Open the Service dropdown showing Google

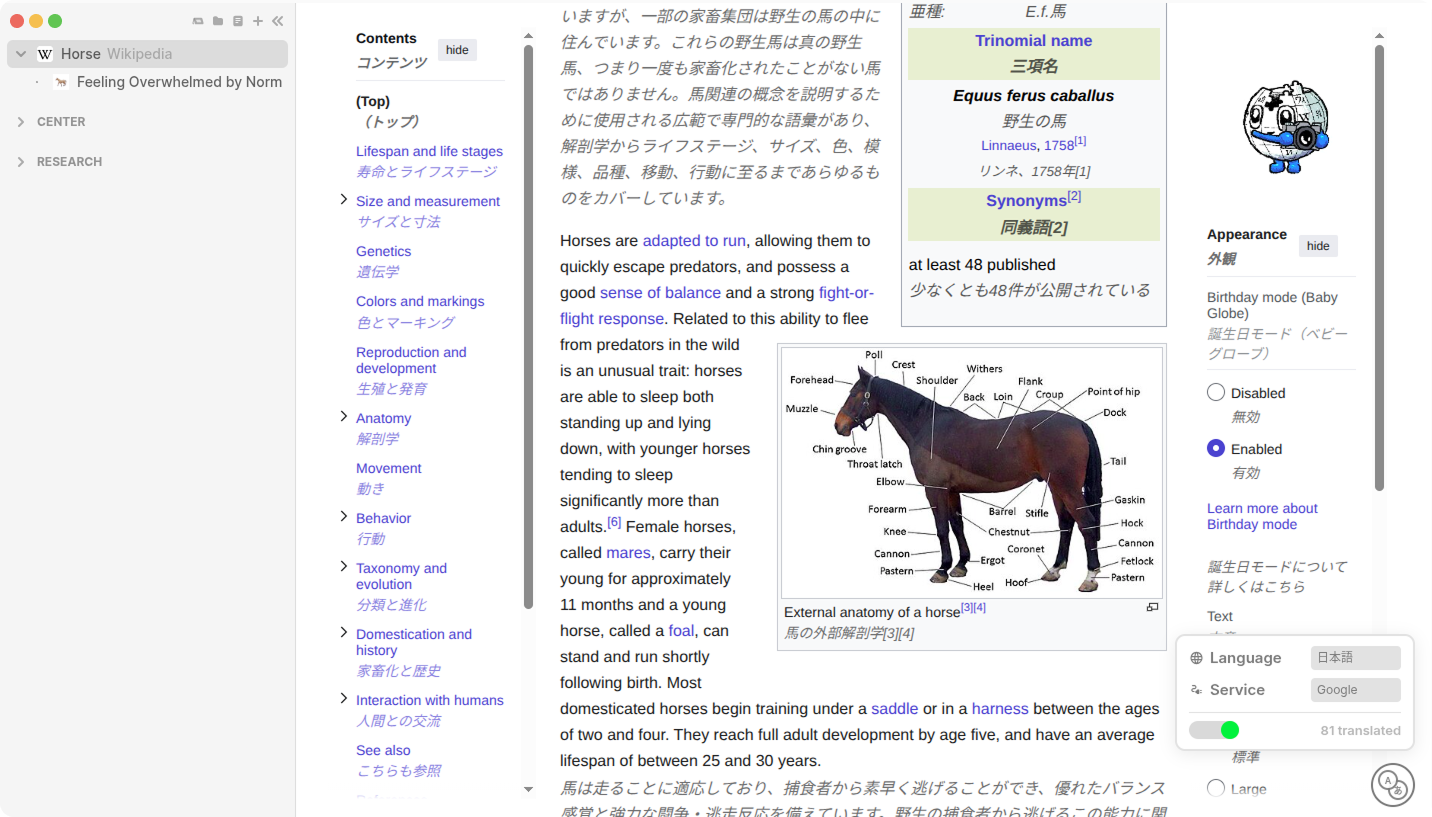[1355, 690]
